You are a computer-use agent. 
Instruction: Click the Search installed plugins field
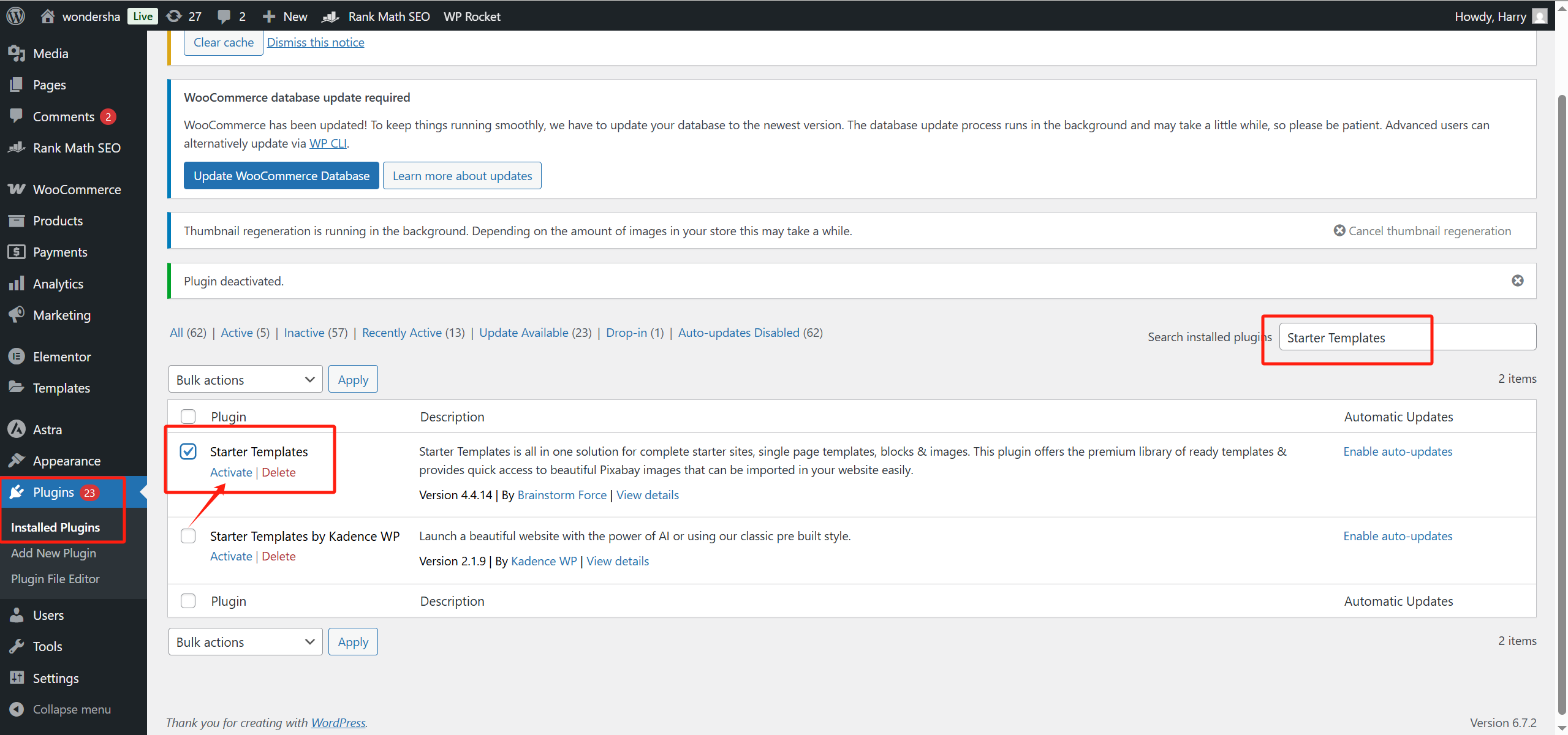(x=1407, y=337)
